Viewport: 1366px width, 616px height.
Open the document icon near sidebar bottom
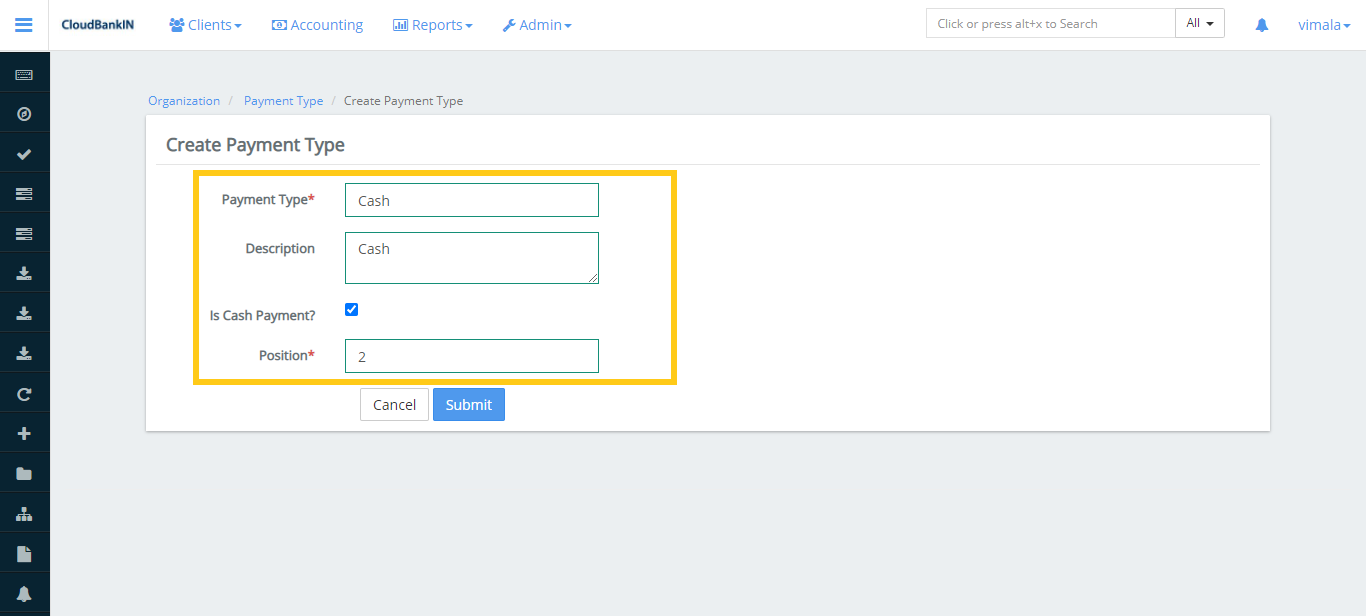coord(24,552)
